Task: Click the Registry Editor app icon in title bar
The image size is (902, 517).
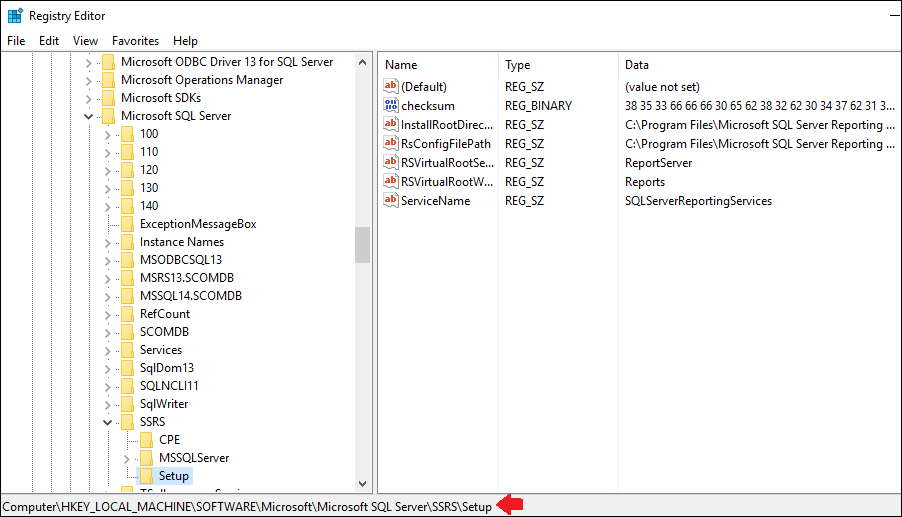Action: tap(15, 16)
